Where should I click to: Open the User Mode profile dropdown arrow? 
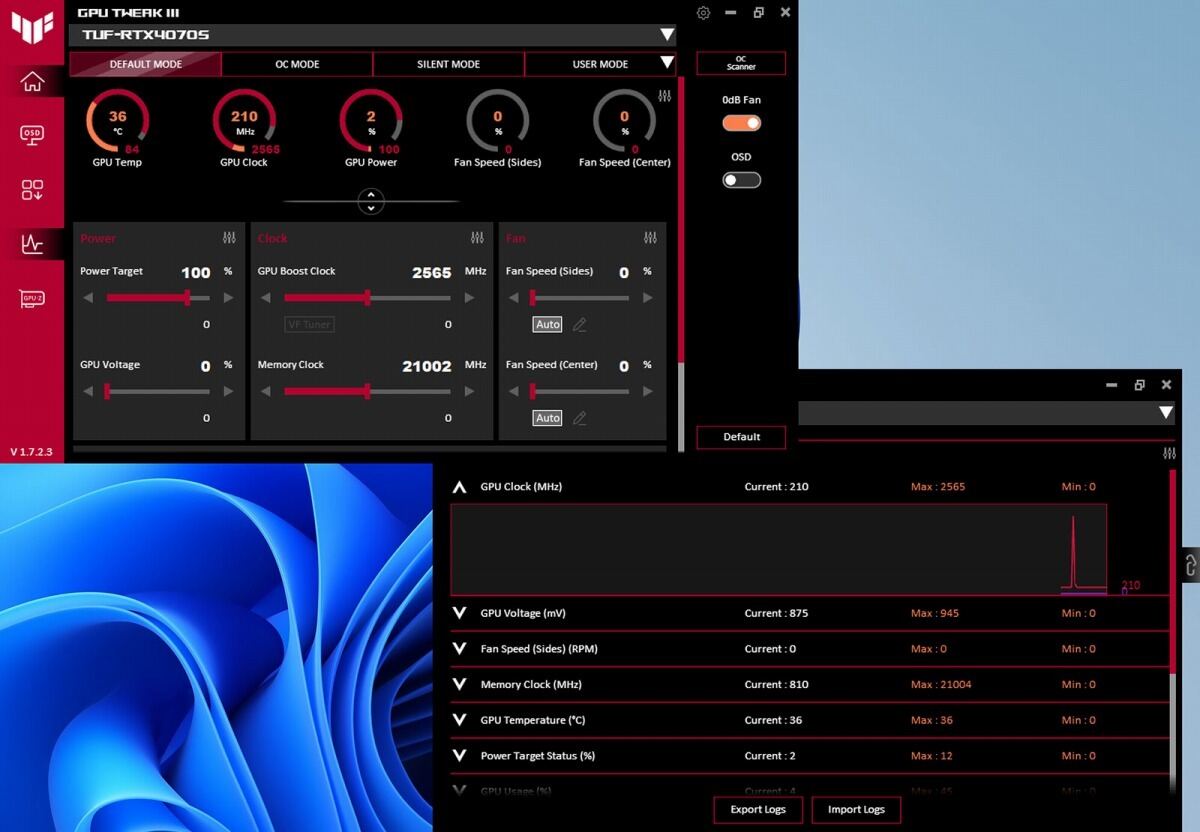coord(667,63)
